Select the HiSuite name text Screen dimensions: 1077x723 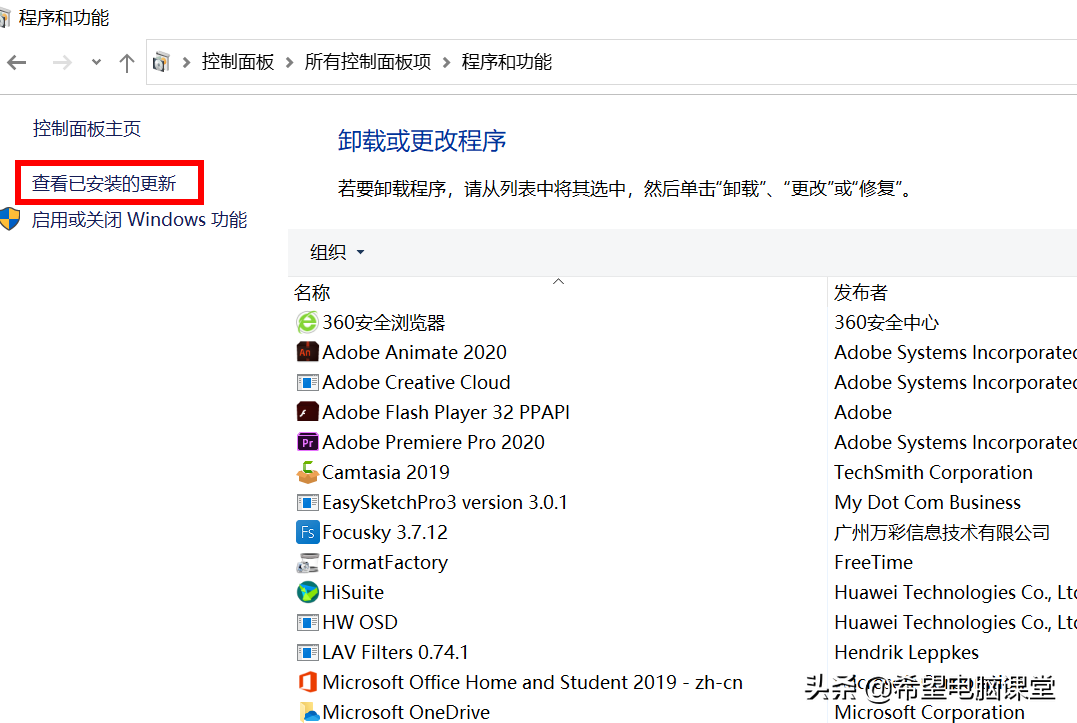click(x=353, y=592)
